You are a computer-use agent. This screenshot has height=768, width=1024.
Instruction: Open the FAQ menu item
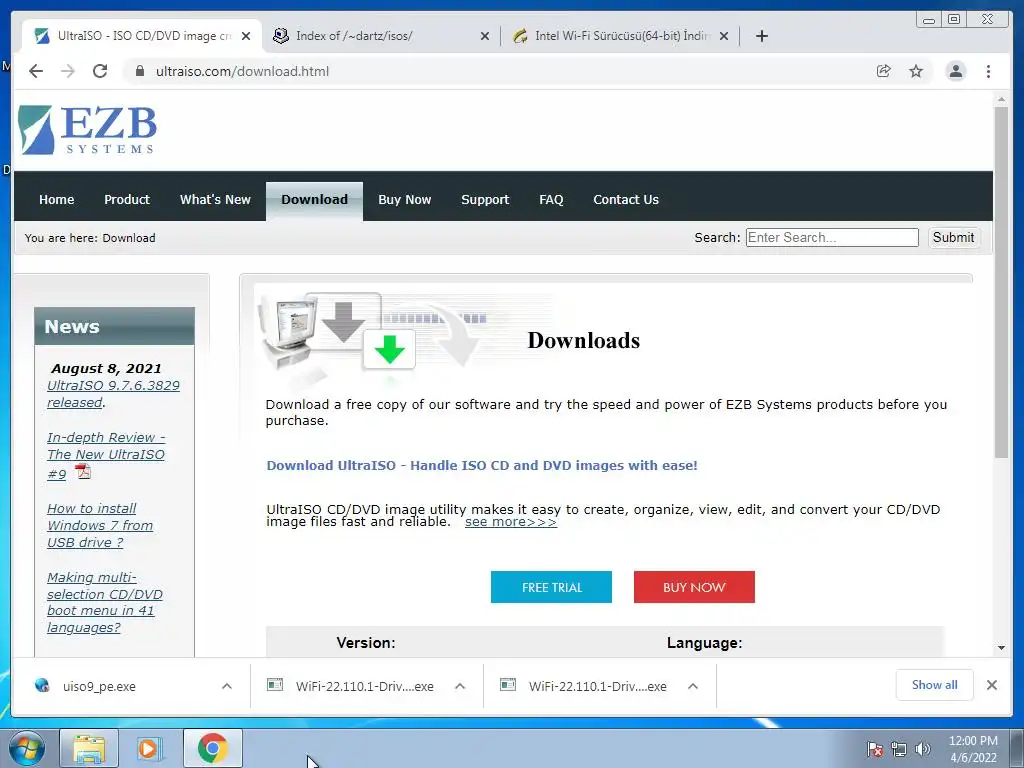(x=551, y=199)
